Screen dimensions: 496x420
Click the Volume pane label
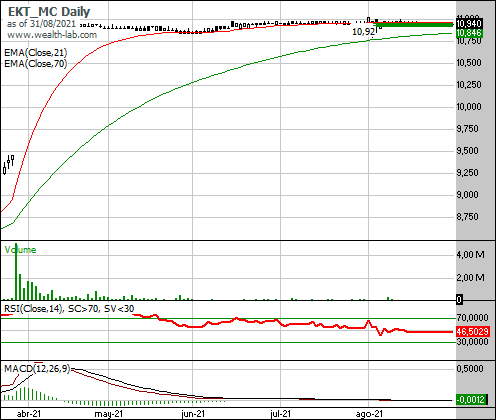tap(20, 250)
